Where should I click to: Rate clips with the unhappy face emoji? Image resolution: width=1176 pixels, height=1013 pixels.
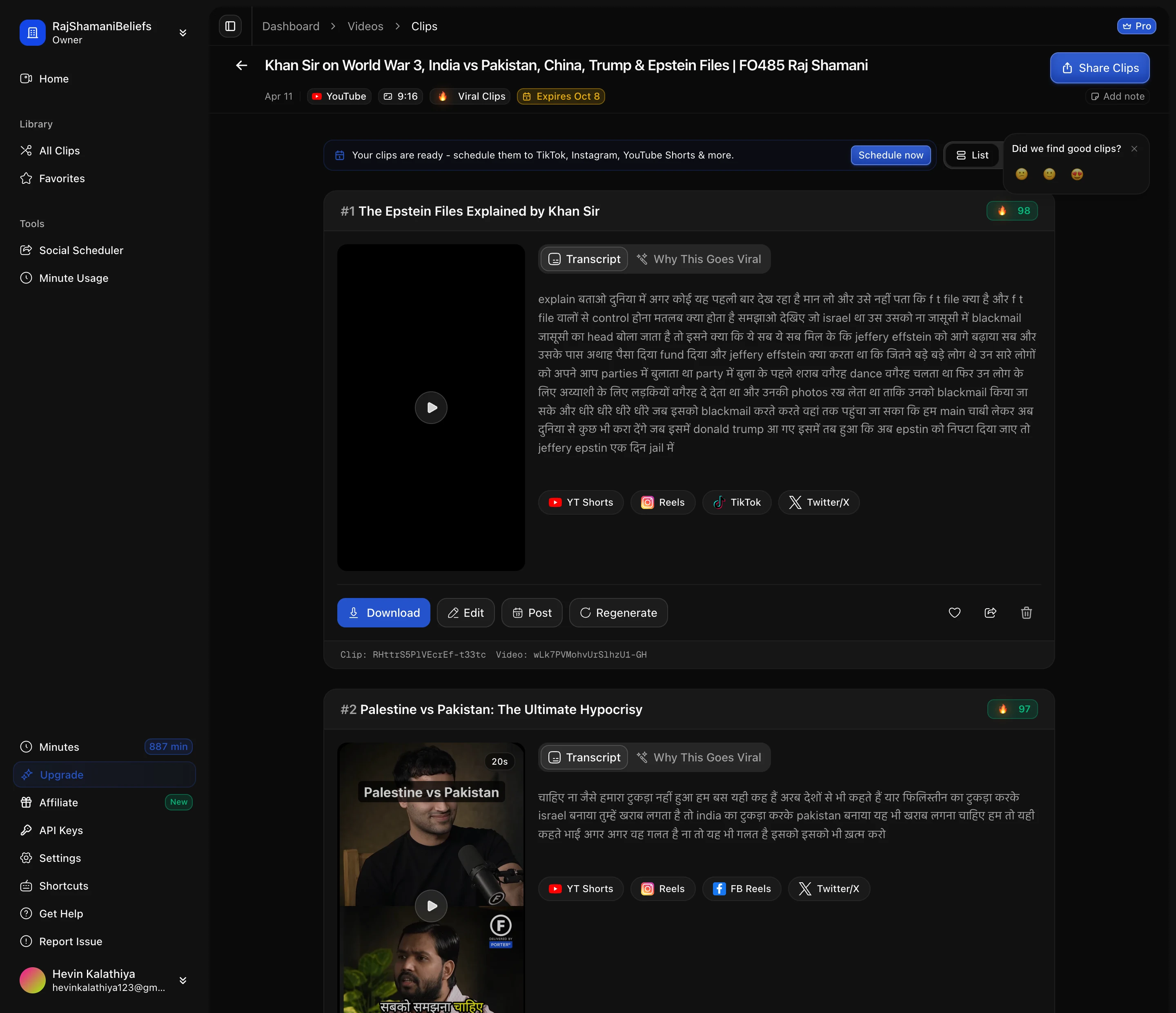[1021, 174]
